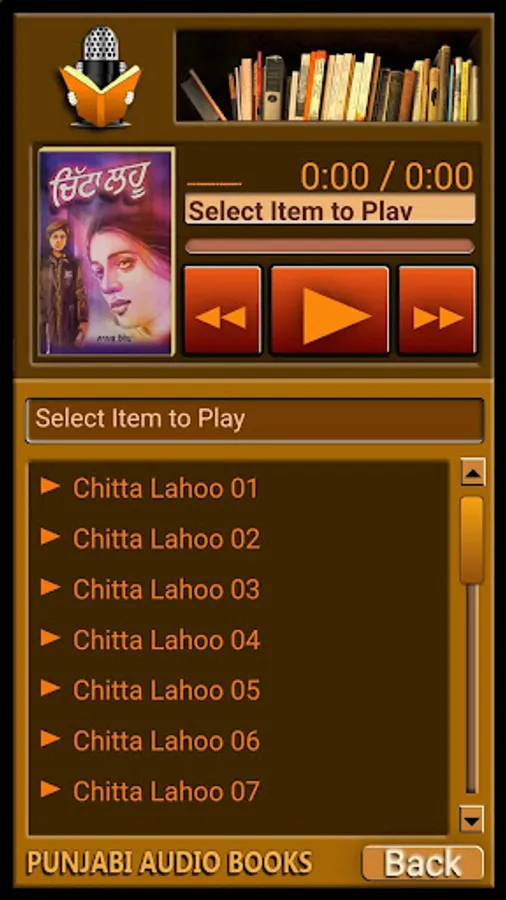
Task: Click the large play button
Action: click(330, 311)
